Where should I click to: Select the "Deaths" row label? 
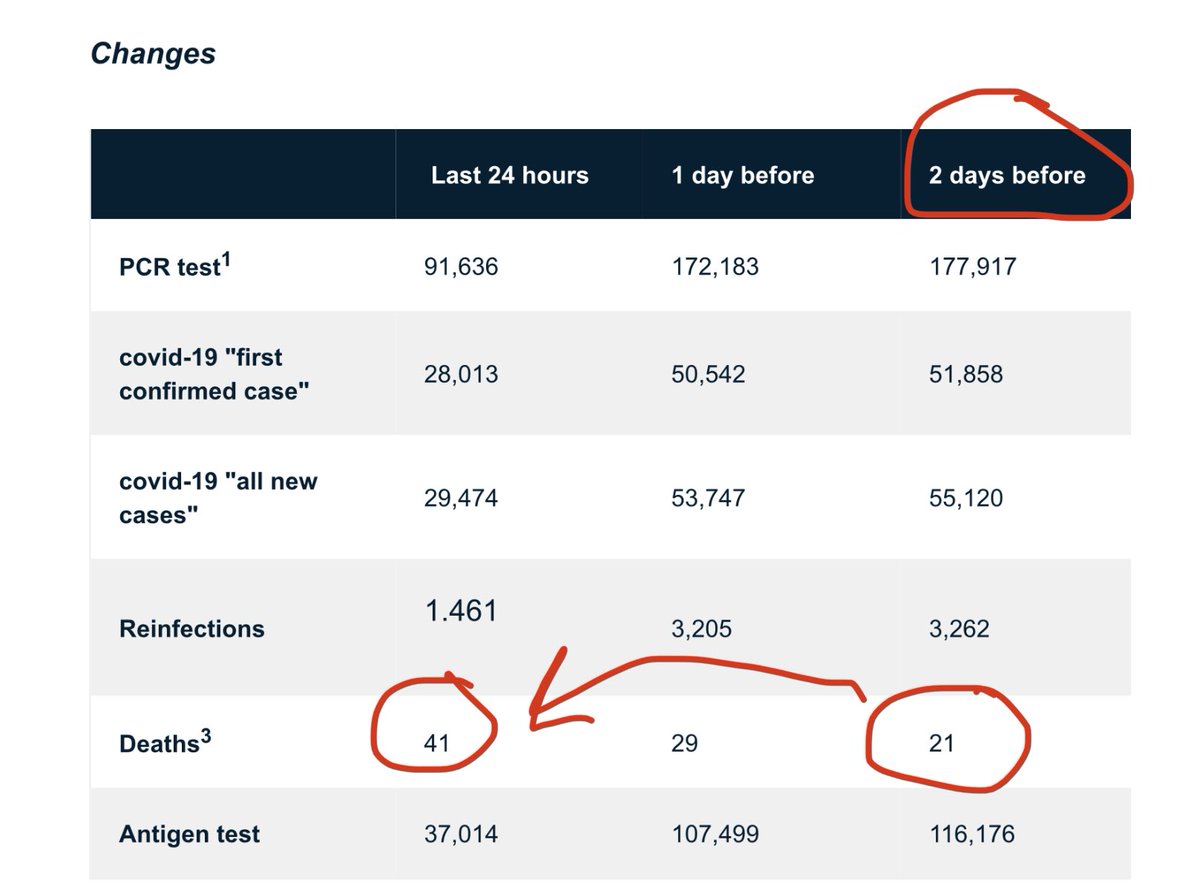tap(165, 743)
